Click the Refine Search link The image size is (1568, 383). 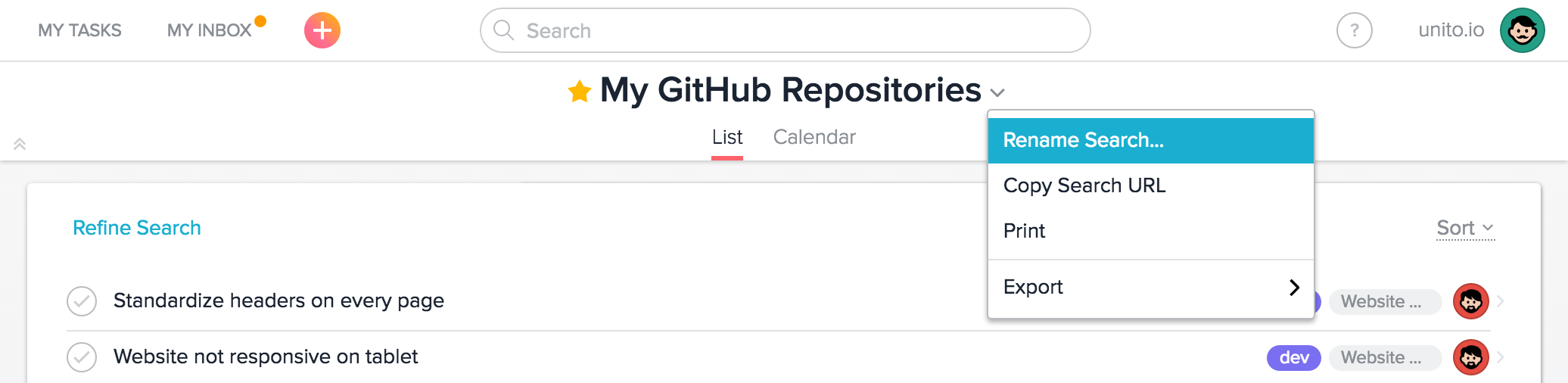(x=137, y=228)
